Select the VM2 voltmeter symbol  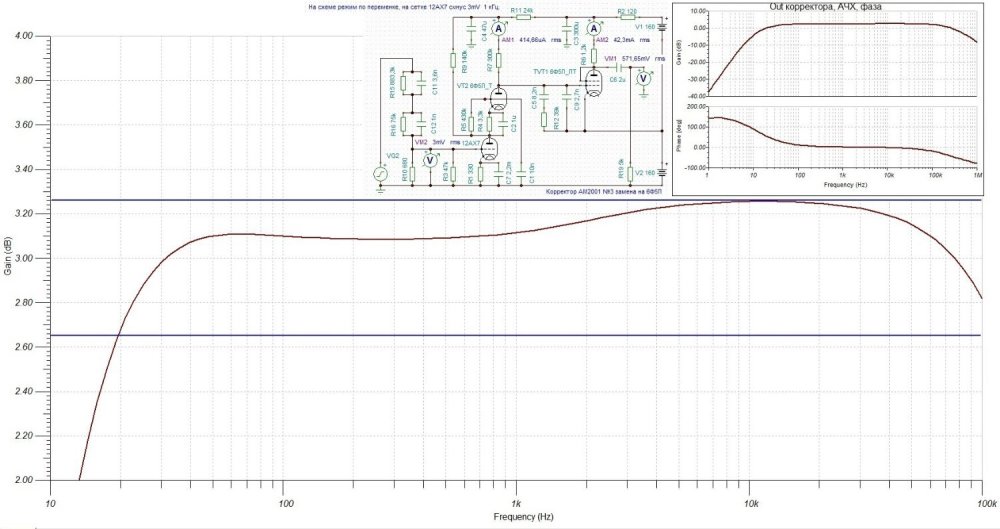pyautogui.click(x=430, y=159)
